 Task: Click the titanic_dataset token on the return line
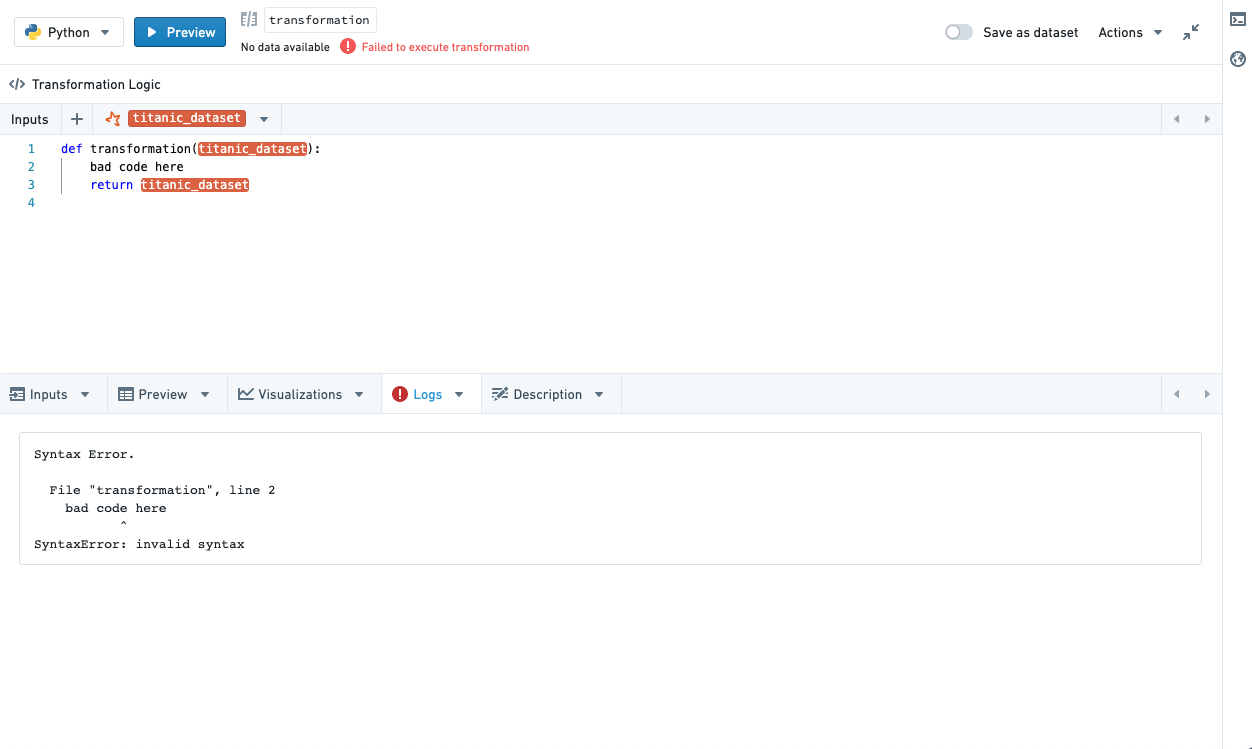click(x=195, y=185)
